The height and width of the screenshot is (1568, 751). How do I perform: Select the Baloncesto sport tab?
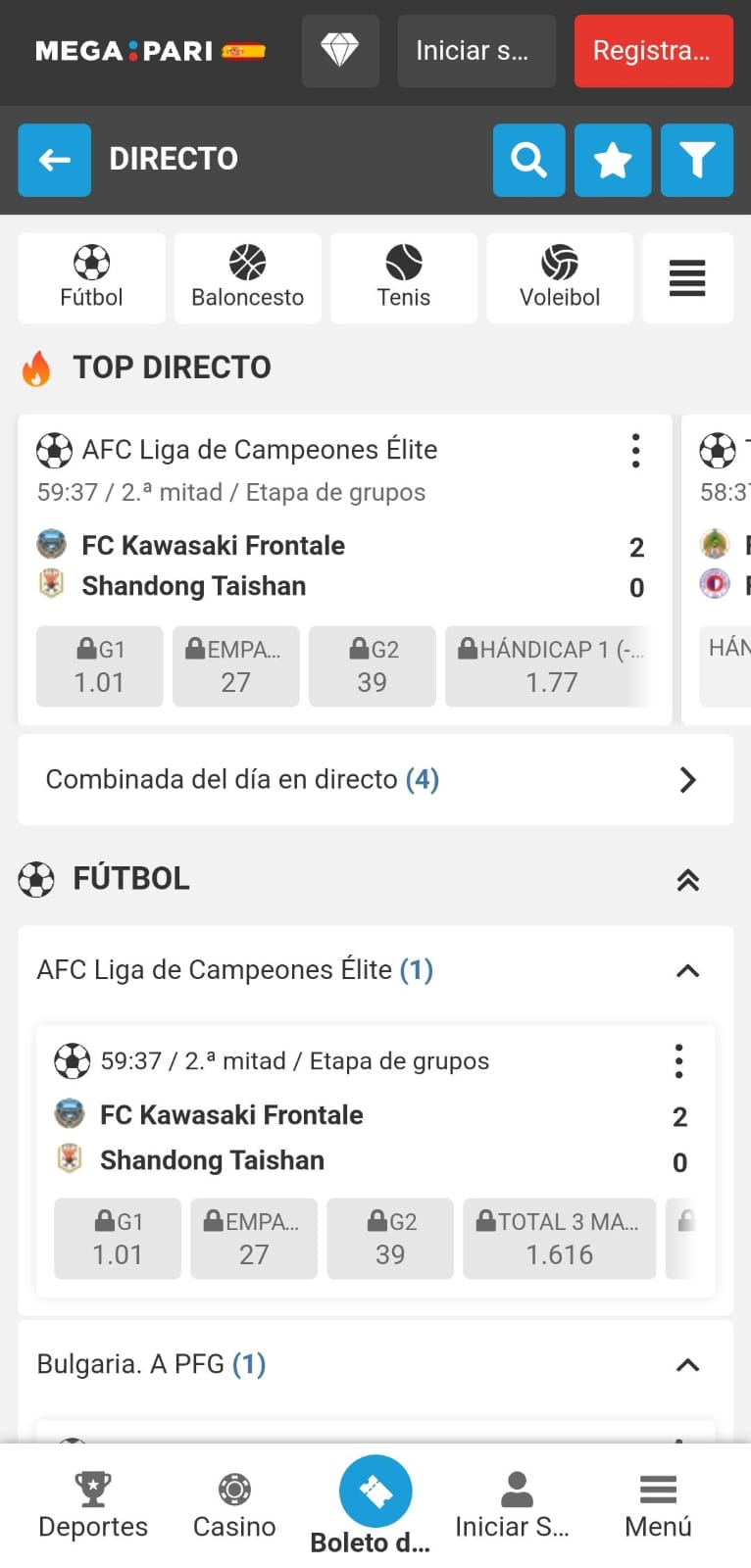point(247,278)
